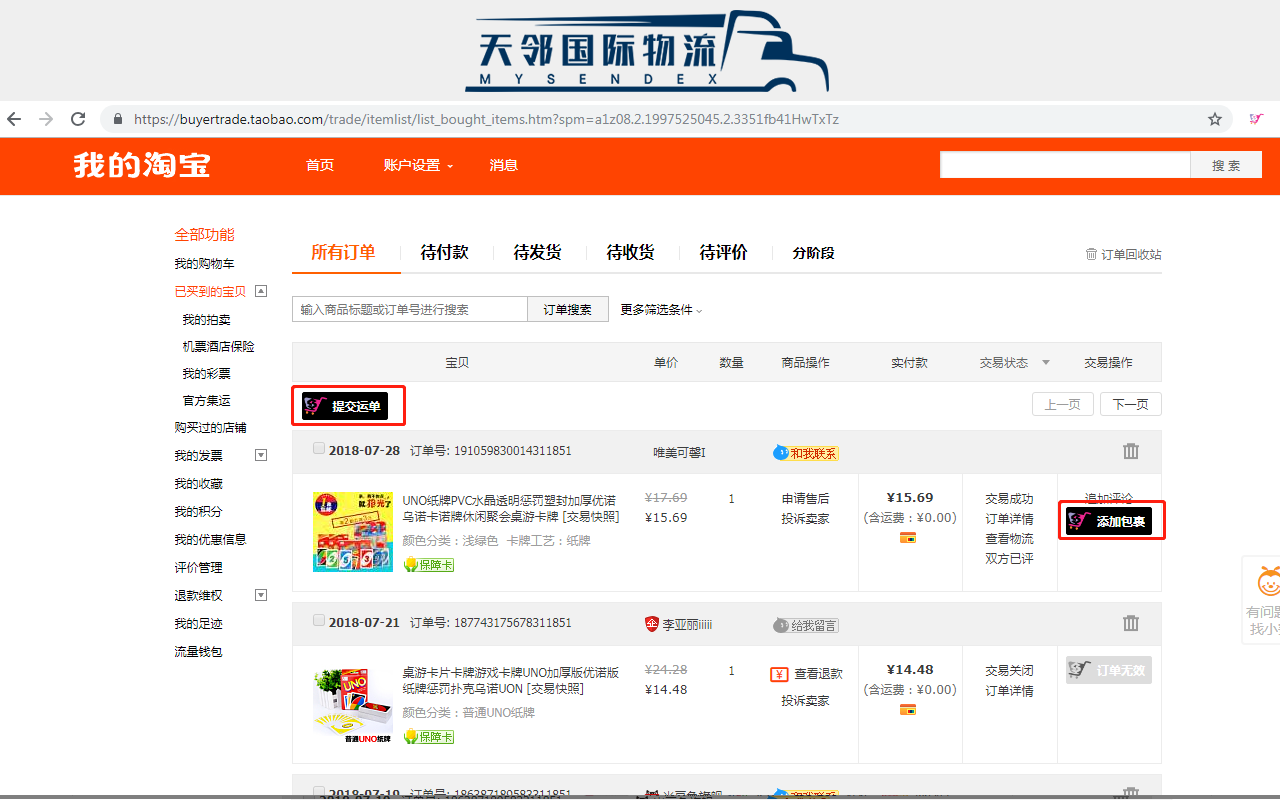Click the 添加包裹 button
1280x800 pixels.
coord(1109,521)
